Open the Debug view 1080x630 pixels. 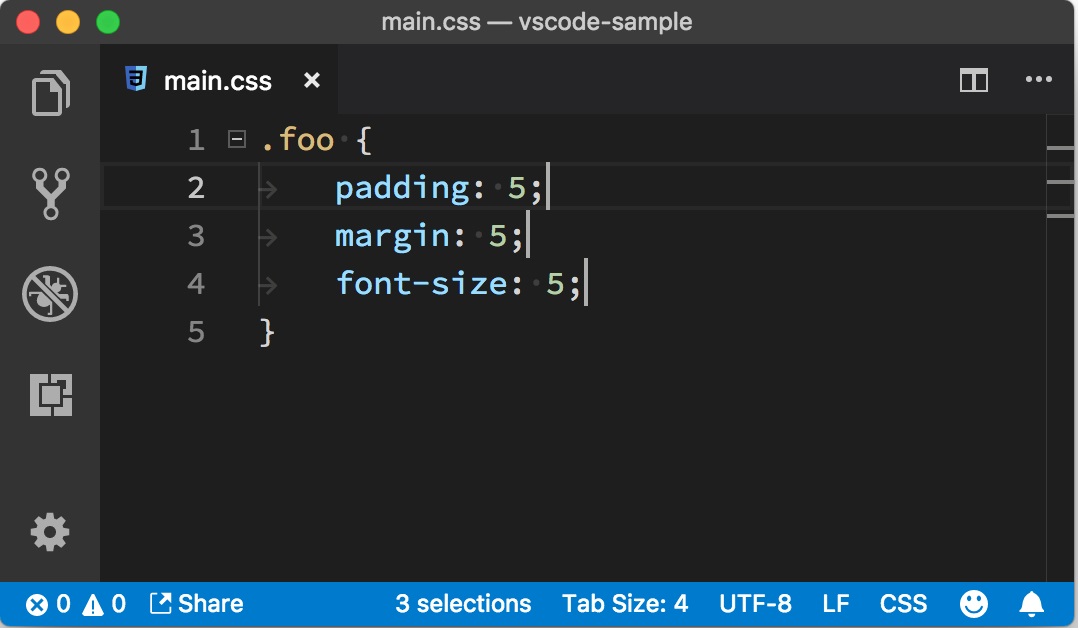coord(50,294)
